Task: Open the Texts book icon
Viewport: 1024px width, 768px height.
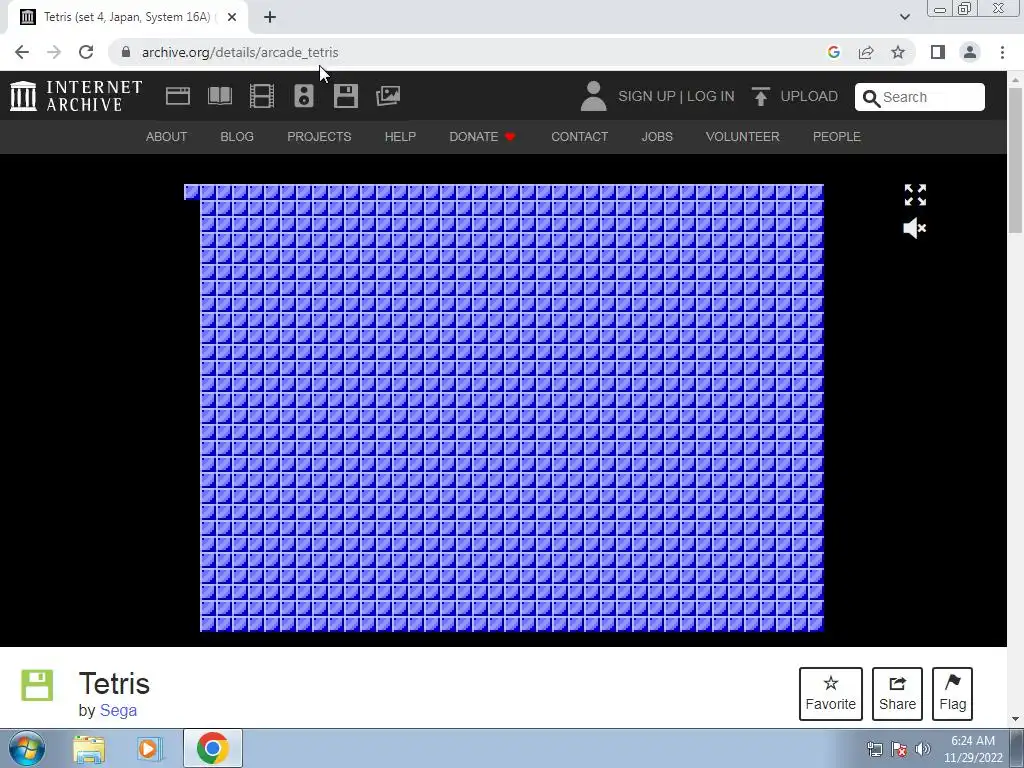Action: [220, 96]
